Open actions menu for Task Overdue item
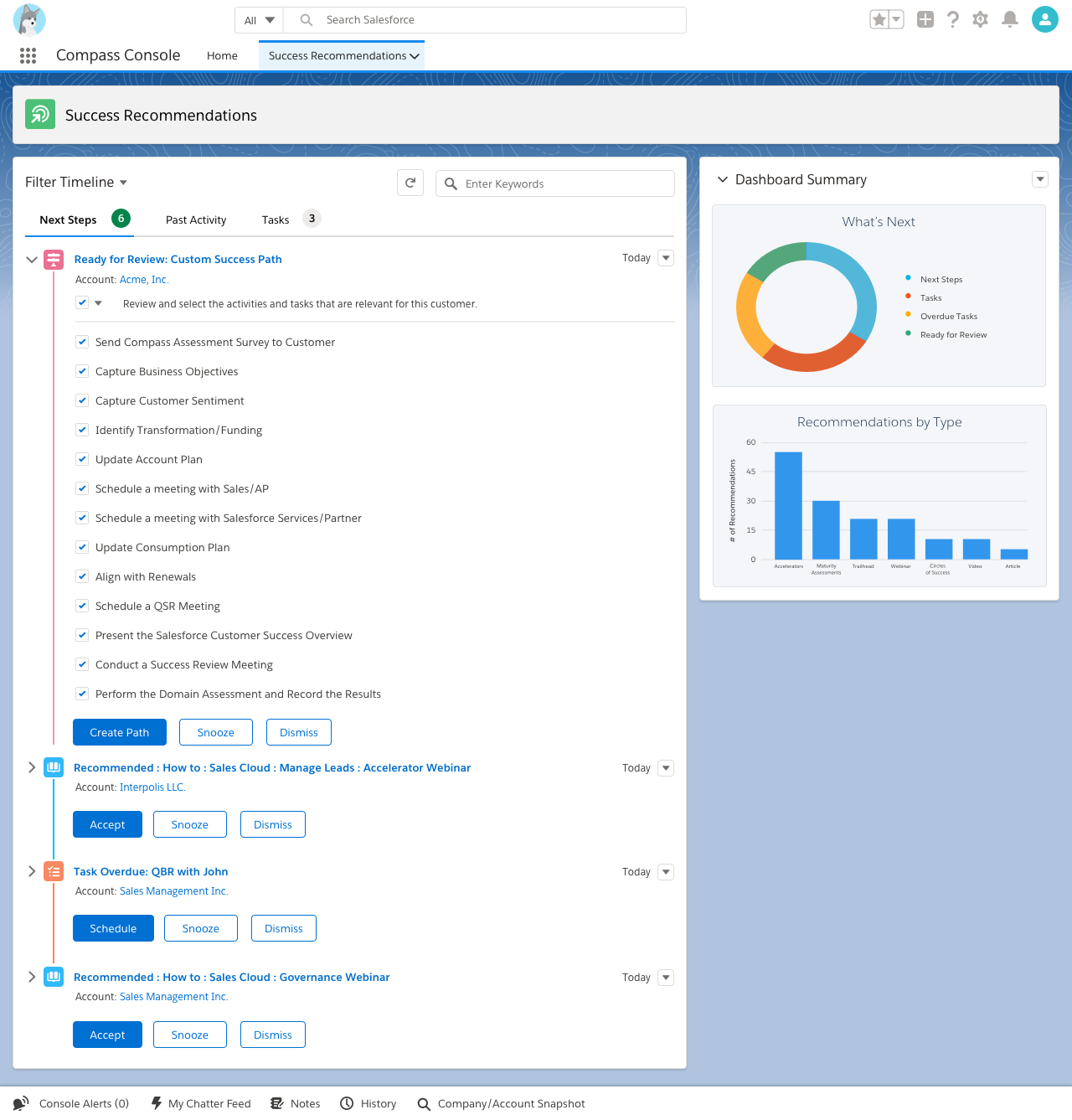This screenshot has height=1120, width=1072. pos(666,872)
